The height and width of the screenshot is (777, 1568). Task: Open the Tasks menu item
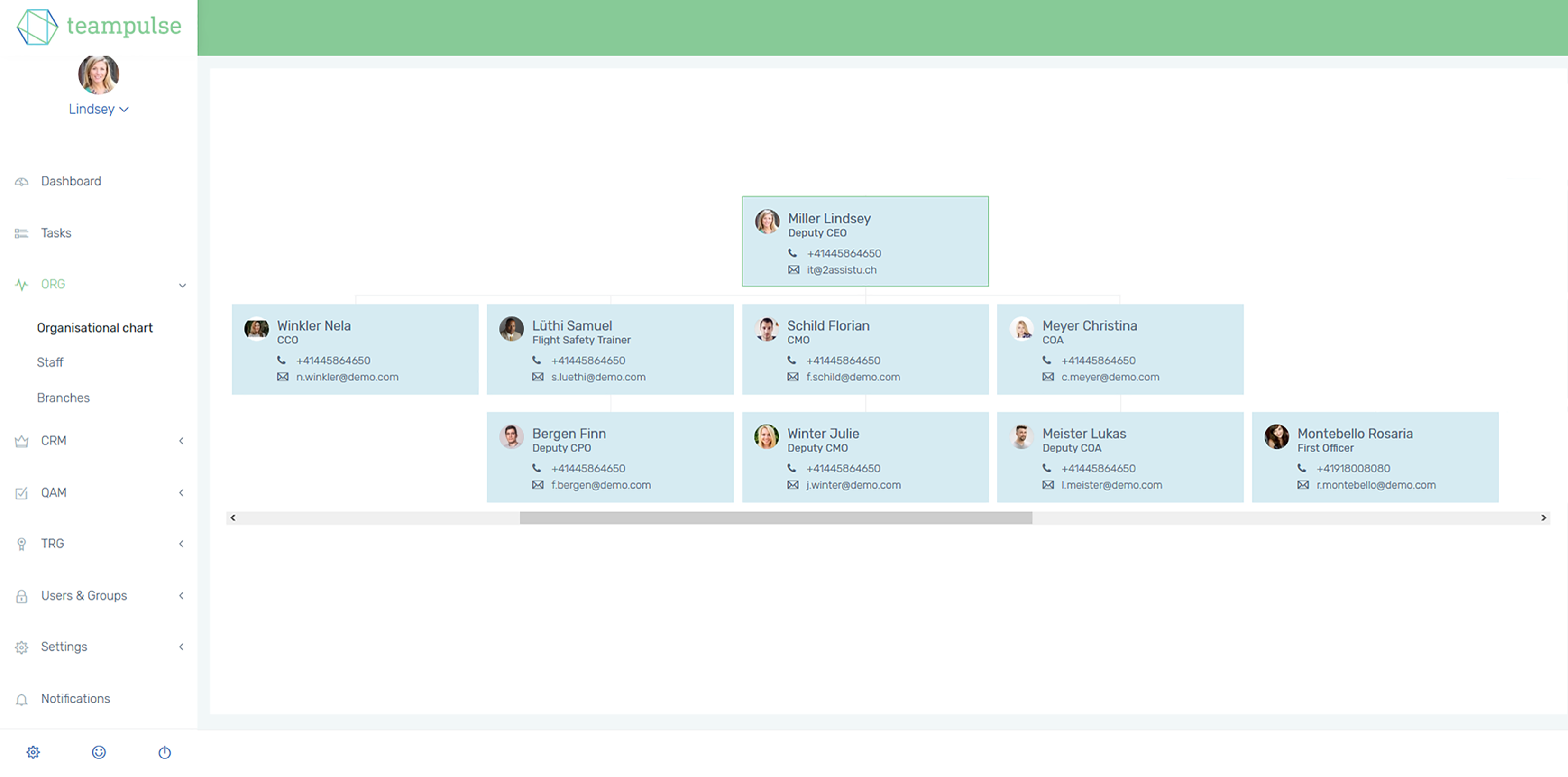point(56,232)
